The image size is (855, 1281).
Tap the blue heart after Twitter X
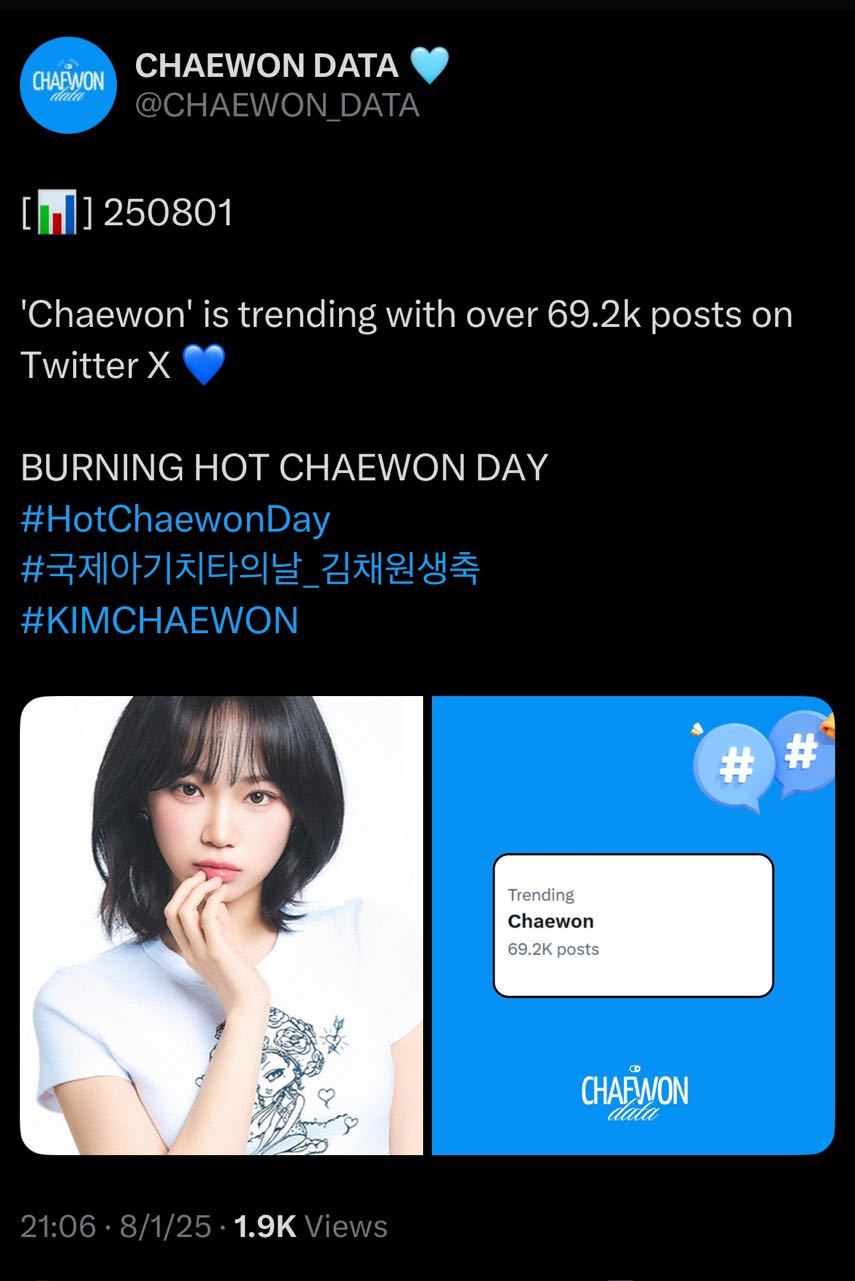(x=204, y=366)
